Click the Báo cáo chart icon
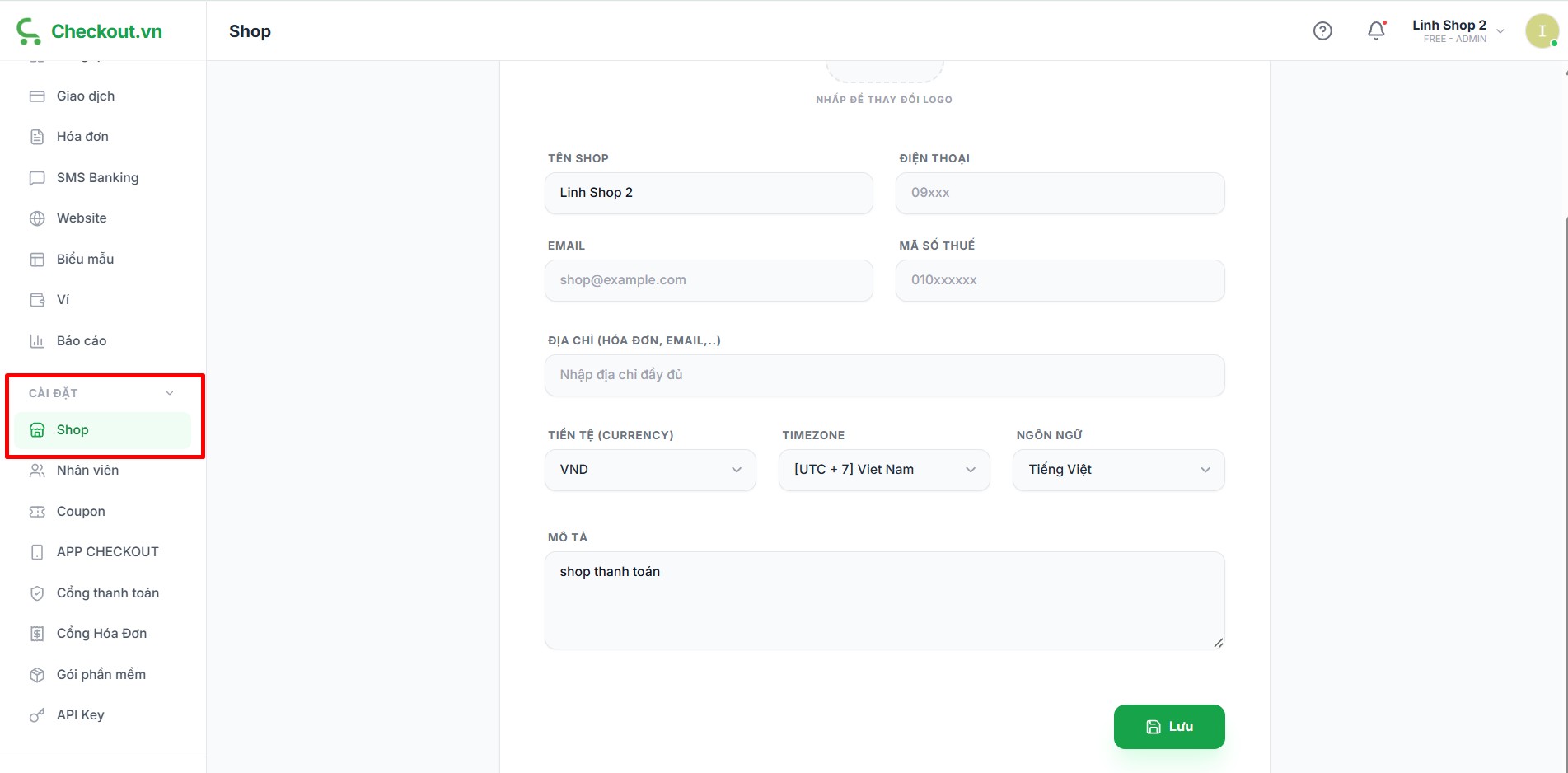Screen dimensions: 1568x773 point(37,341)
